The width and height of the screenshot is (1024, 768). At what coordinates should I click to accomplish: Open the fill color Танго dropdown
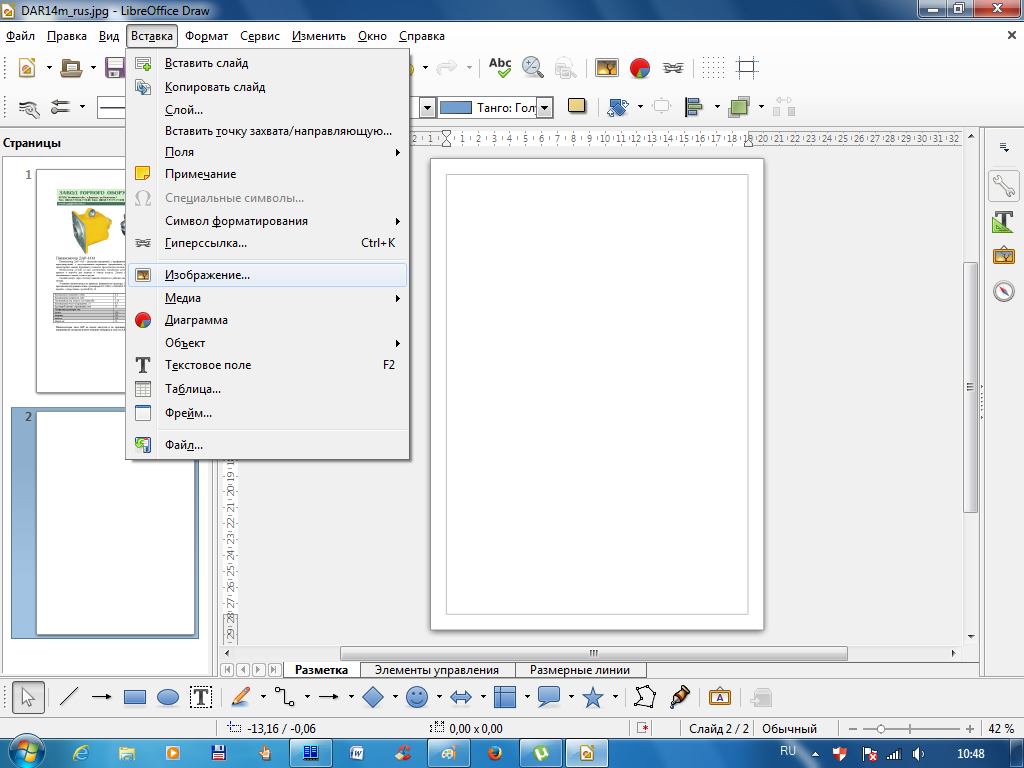[544, 108]
